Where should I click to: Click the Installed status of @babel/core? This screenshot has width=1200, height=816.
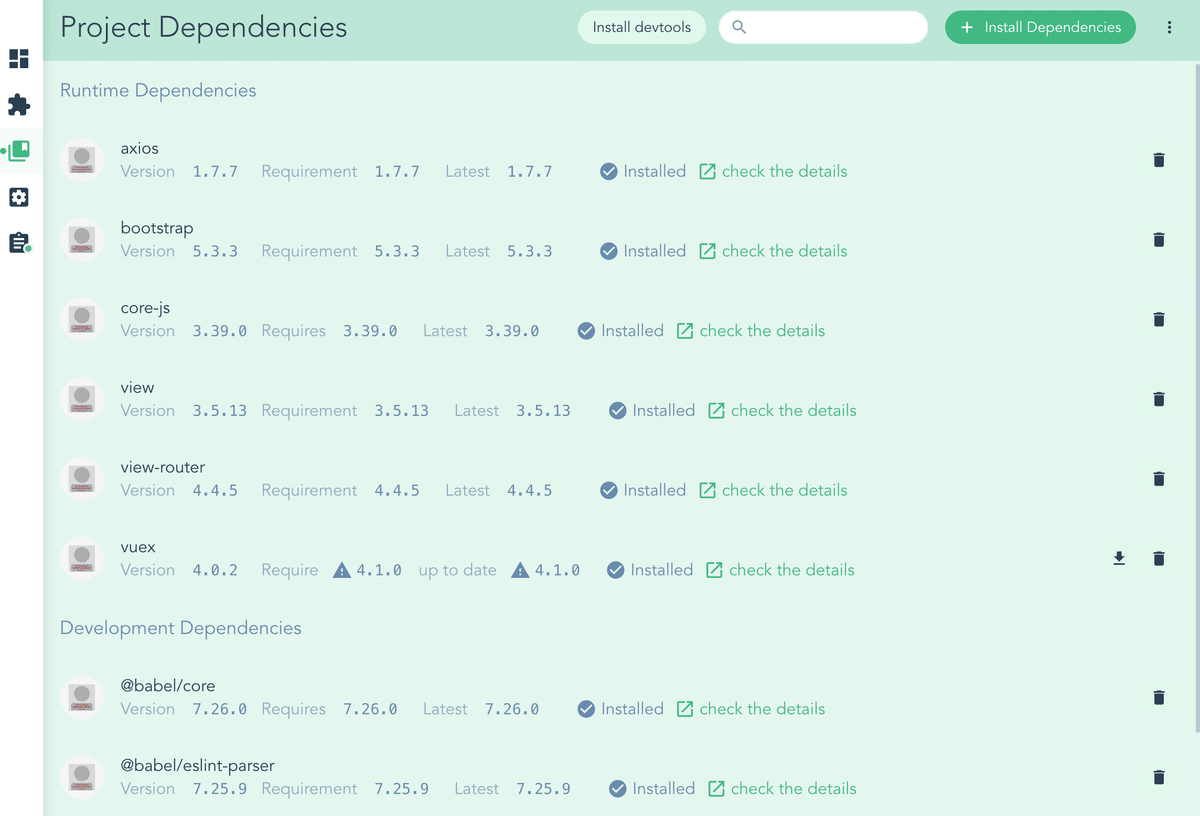click(621, 709)
